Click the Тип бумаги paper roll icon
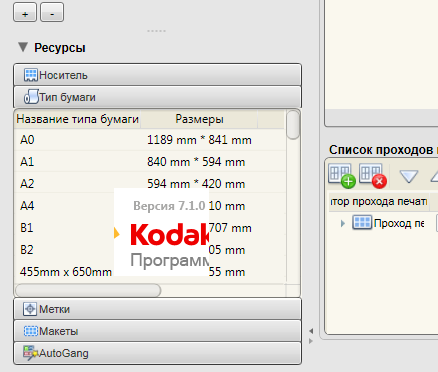The image size is (438, 372). [x=31, y=97]
